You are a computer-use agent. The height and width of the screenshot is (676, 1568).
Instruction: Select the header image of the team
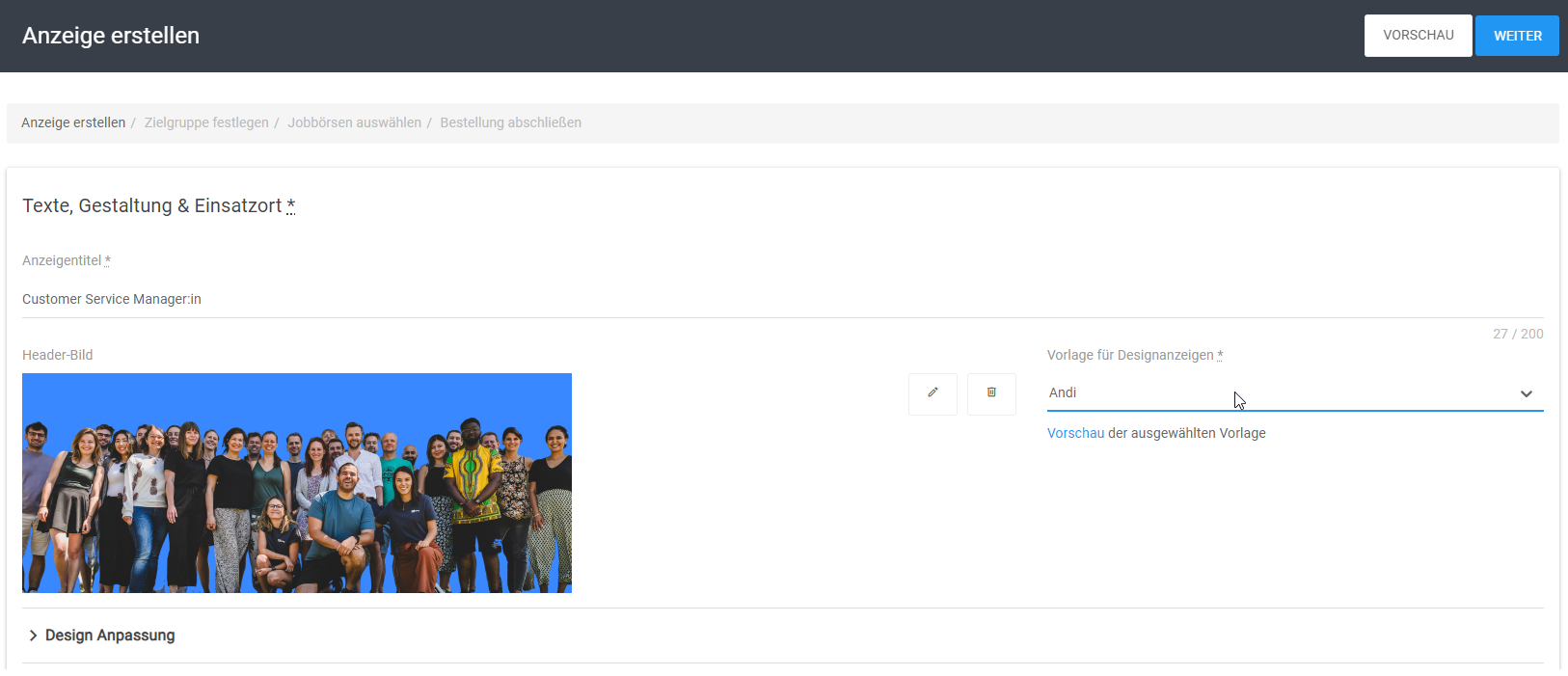click(297, 483)
